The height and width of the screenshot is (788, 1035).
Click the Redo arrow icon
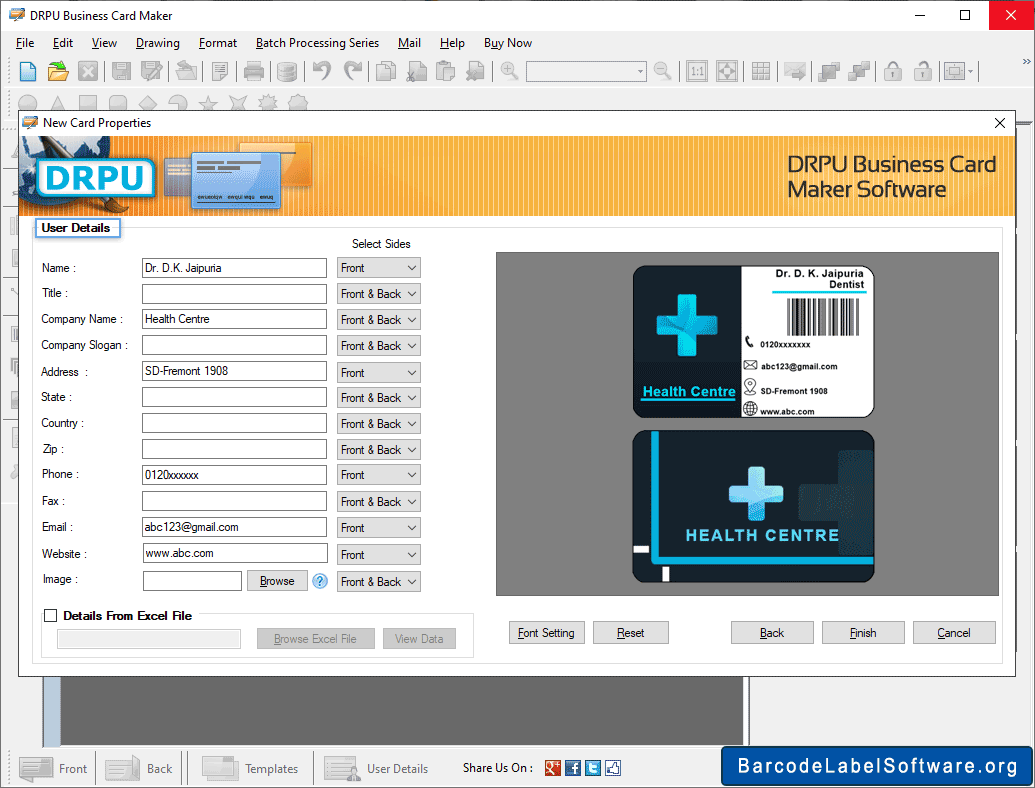353,71
